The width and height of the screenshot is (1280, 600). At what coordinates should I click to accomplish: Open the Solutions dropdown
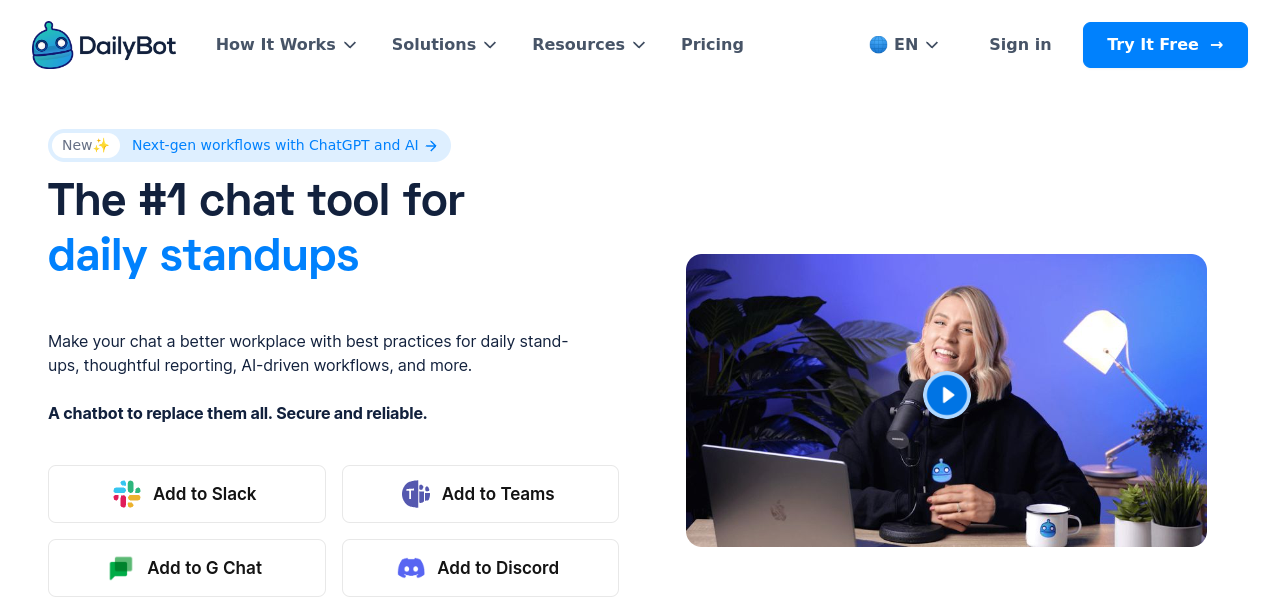coord(444,45)
